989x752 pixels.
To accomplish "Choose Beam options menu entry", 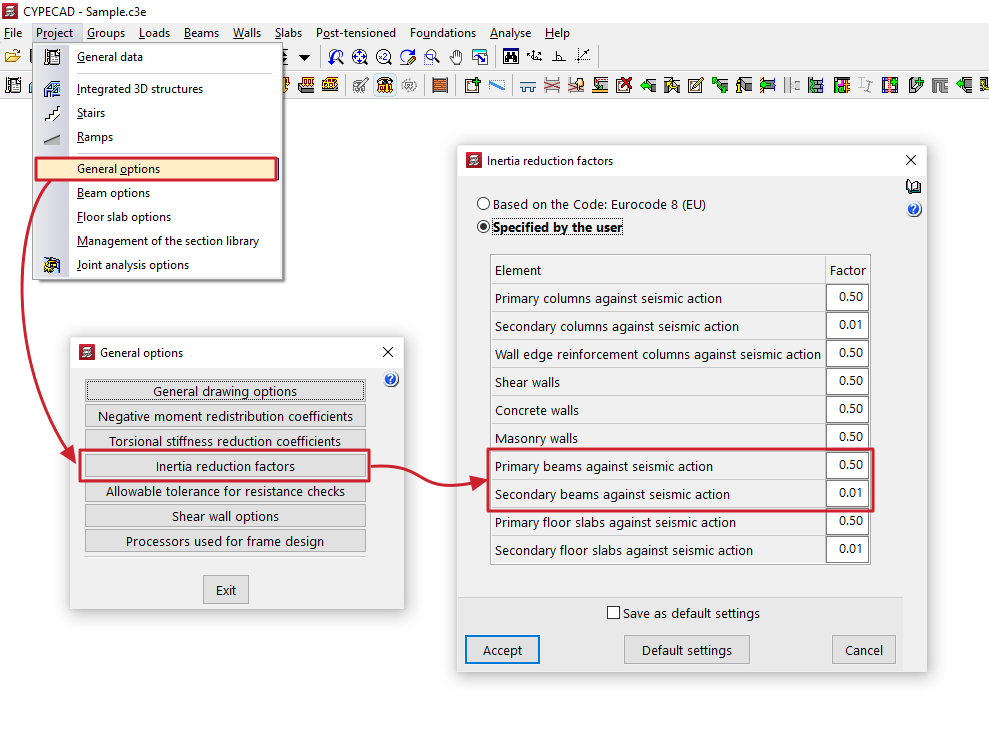I will click(156, 193).
